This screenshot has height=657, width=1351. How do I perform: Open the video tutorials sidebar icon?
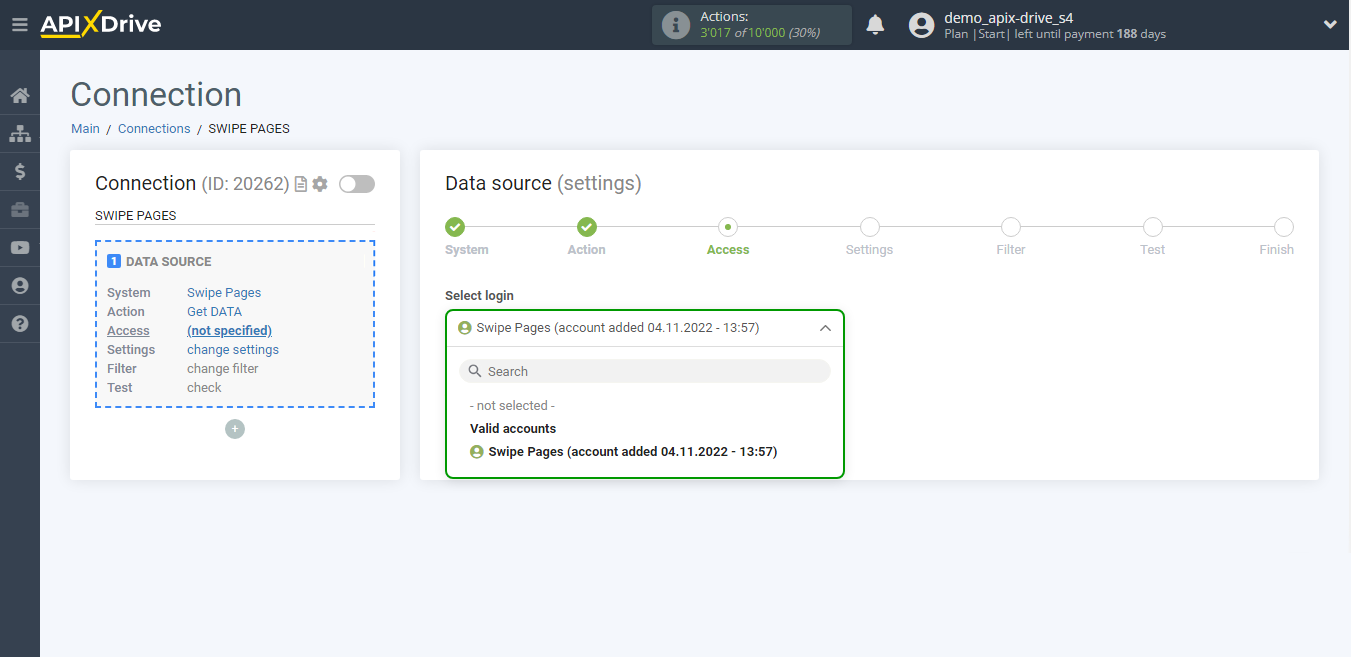click(x=20, y=248)
